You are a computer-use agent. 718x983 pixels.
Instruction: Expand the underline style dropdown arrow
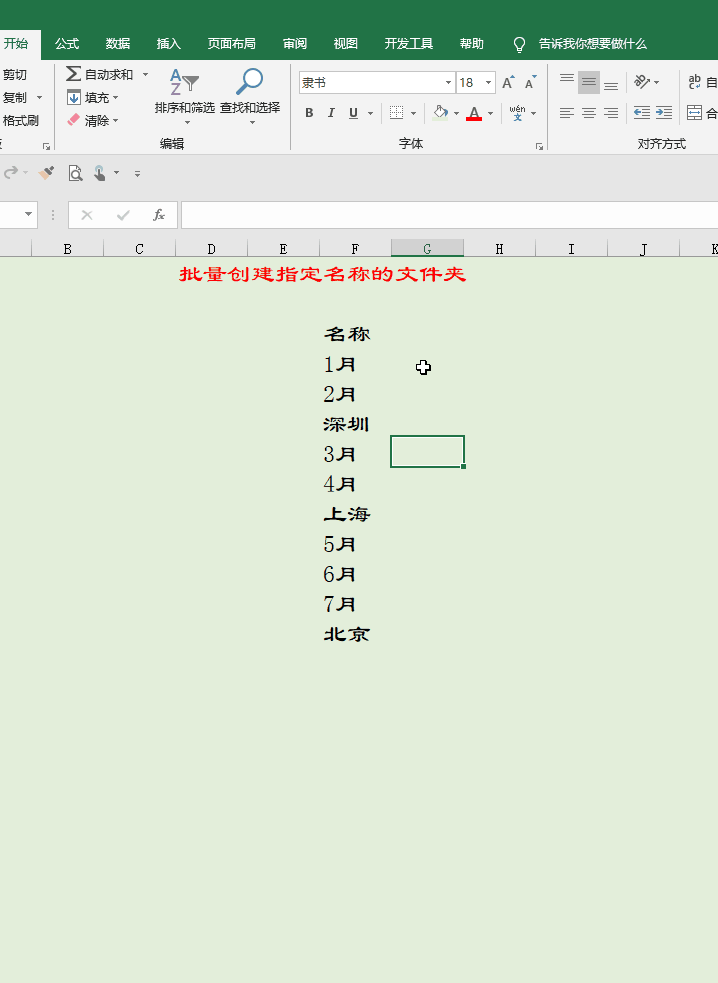(x=371, y=113)
